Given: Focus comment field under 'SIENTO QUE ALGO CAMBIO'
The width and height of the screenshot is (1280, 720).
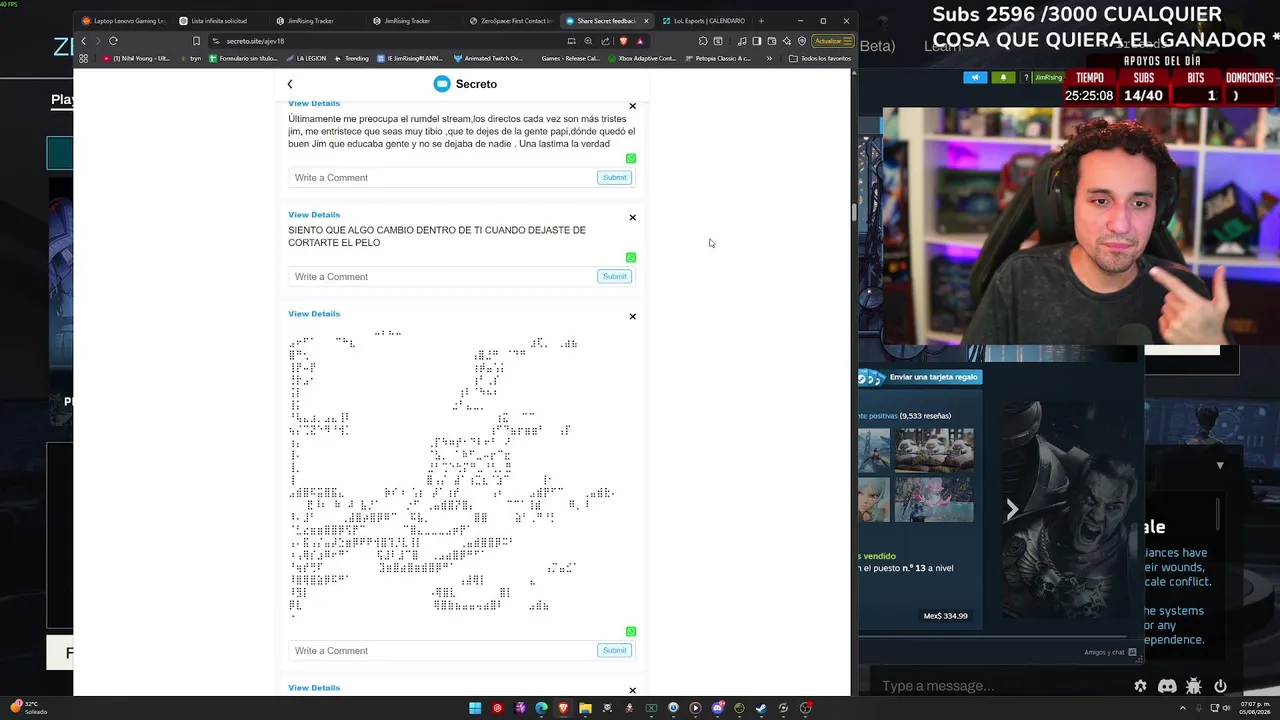Looking at the screenshot, I should [x=442, y=277].
